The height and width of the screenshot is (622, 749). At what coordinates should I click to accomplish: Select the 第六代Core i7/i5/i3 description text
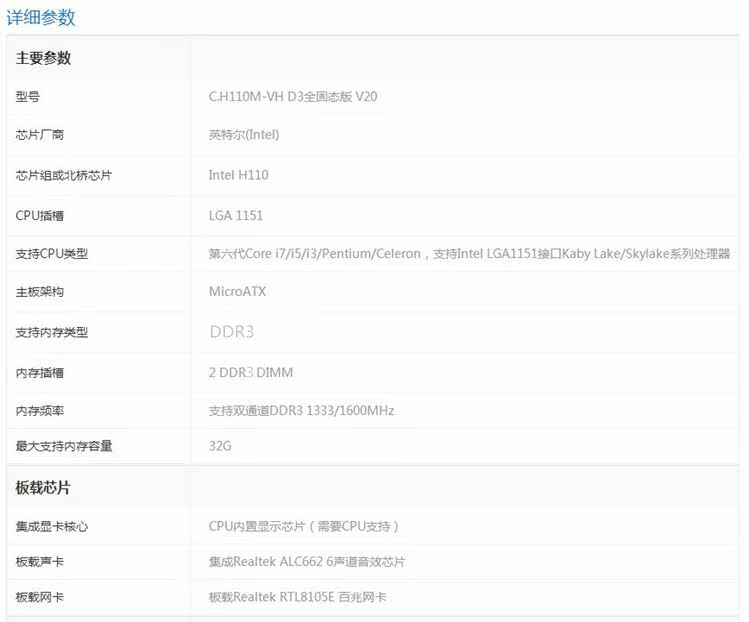[x=469, y=254]
